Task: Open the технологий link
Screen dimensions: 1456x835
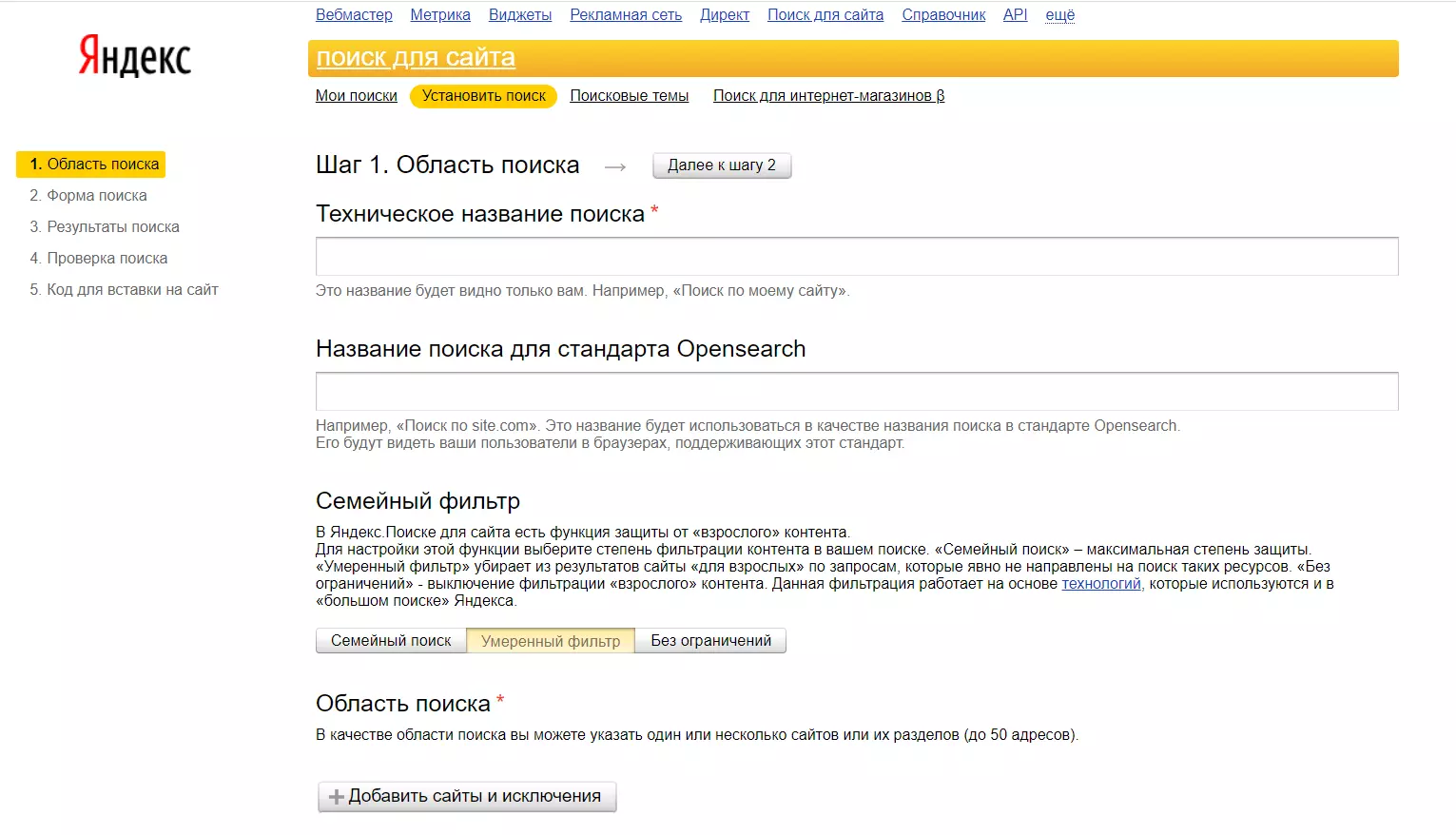Action: click(x=1101, y=584)
